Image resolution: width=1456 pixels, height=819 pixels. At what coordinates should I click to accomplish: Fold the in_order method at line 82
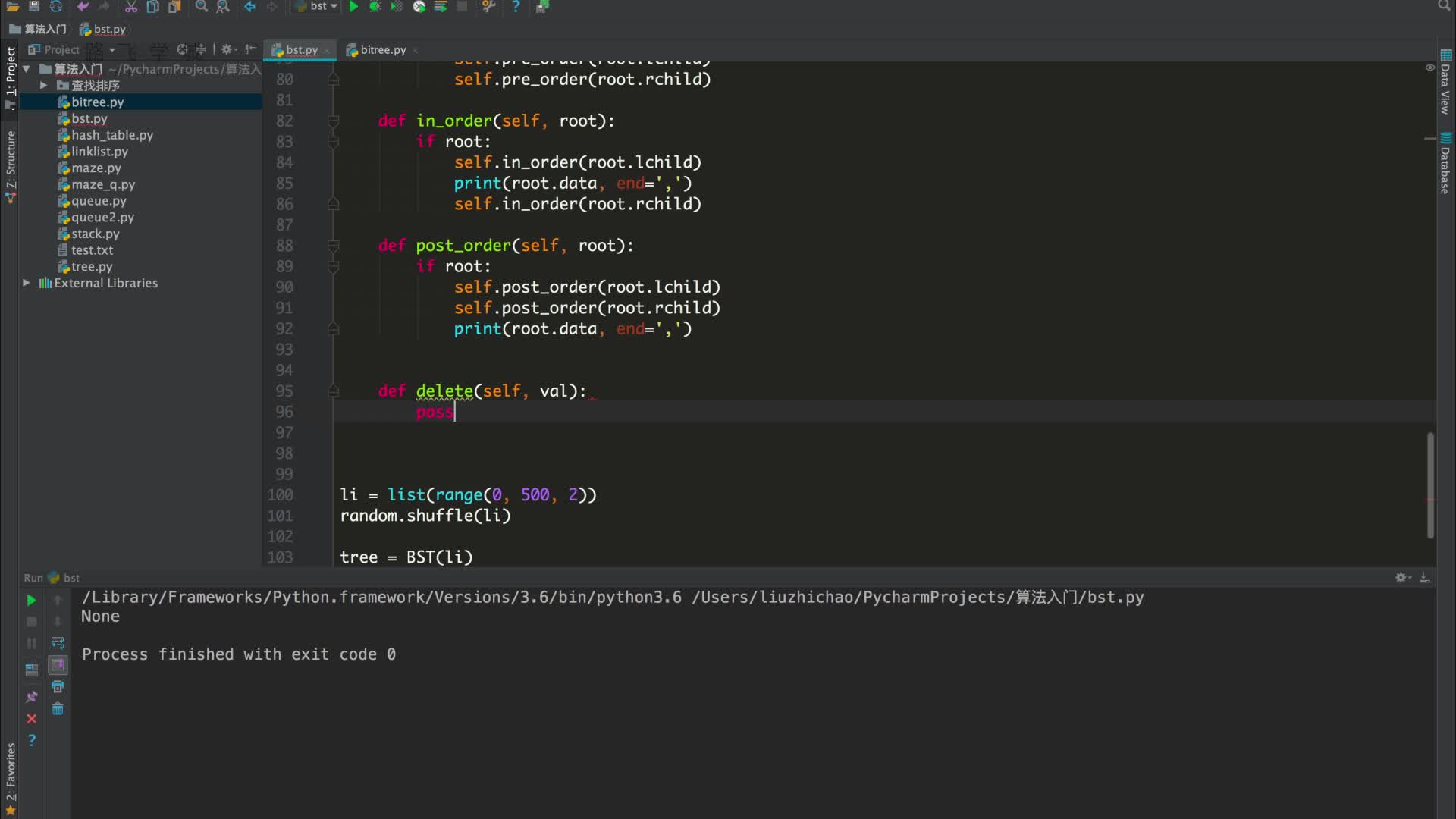[x=333, y=121]
